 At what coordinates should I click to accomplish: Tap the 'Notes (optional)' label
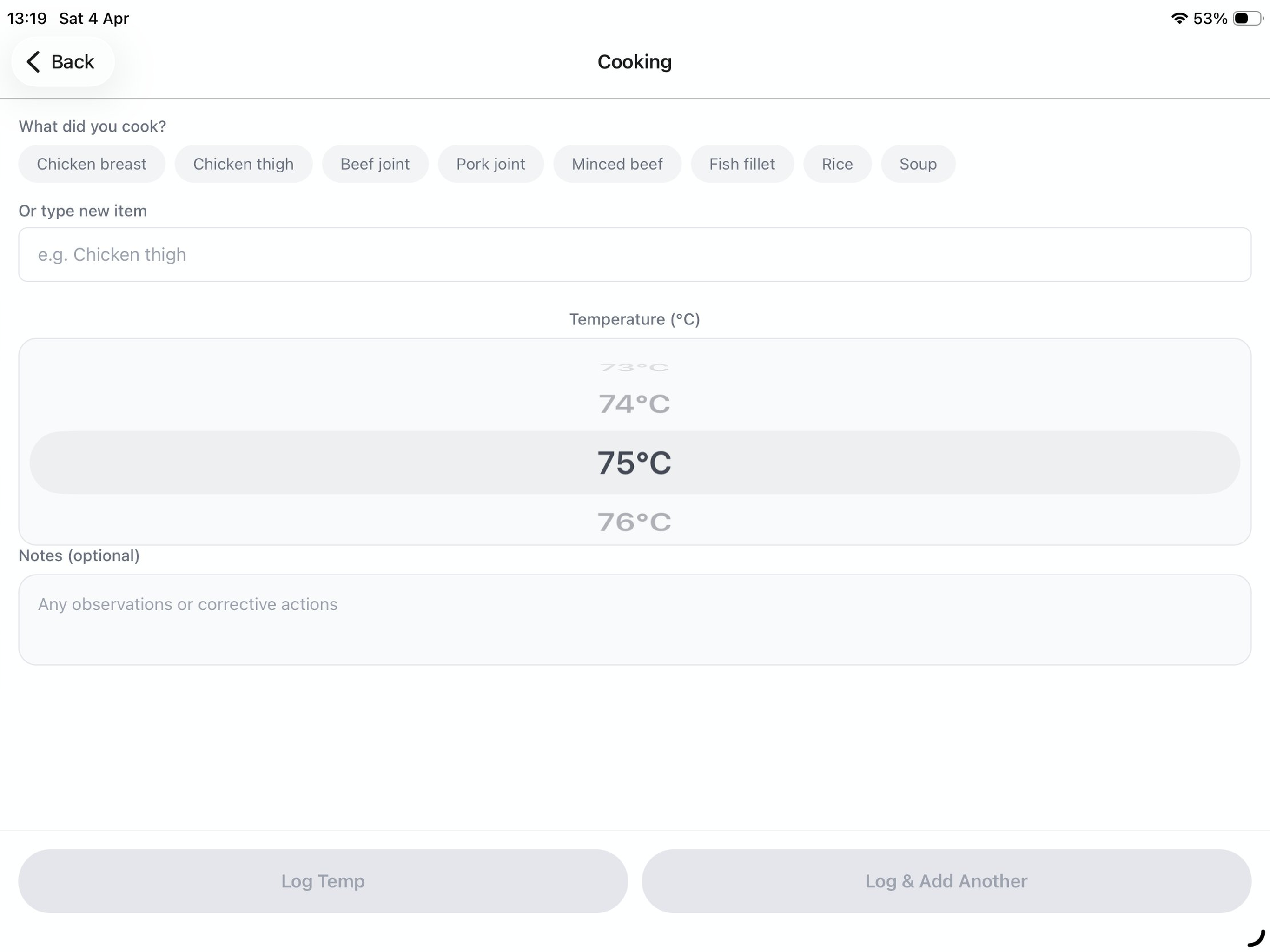coord(79,556)
